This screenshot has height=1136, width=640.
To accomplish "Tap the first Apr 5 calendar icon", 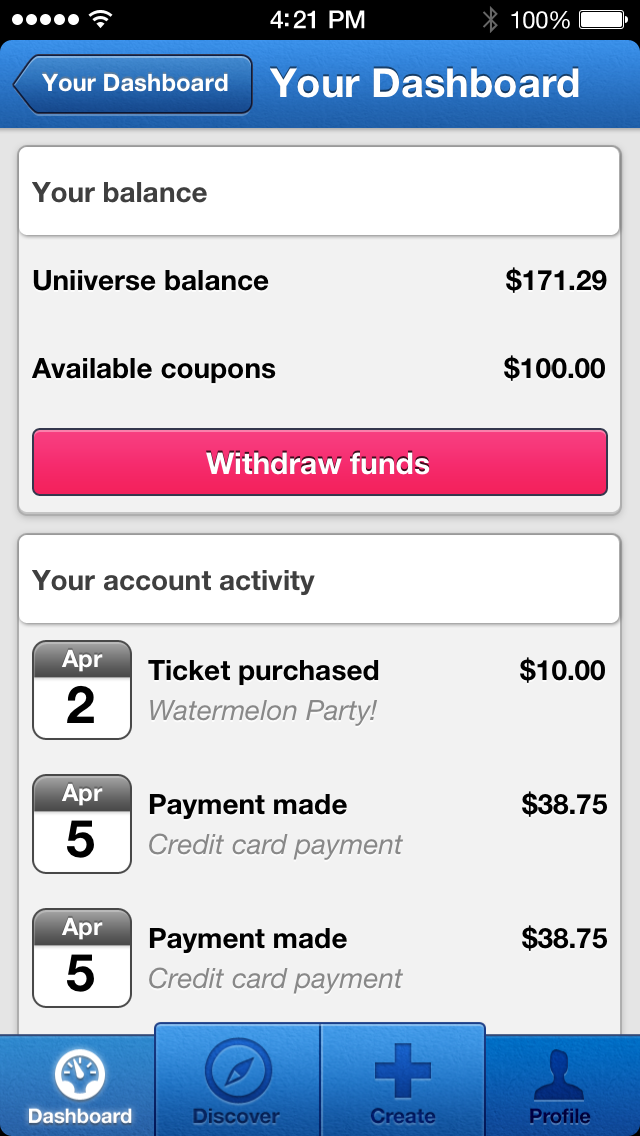I will tap(82, 824).
